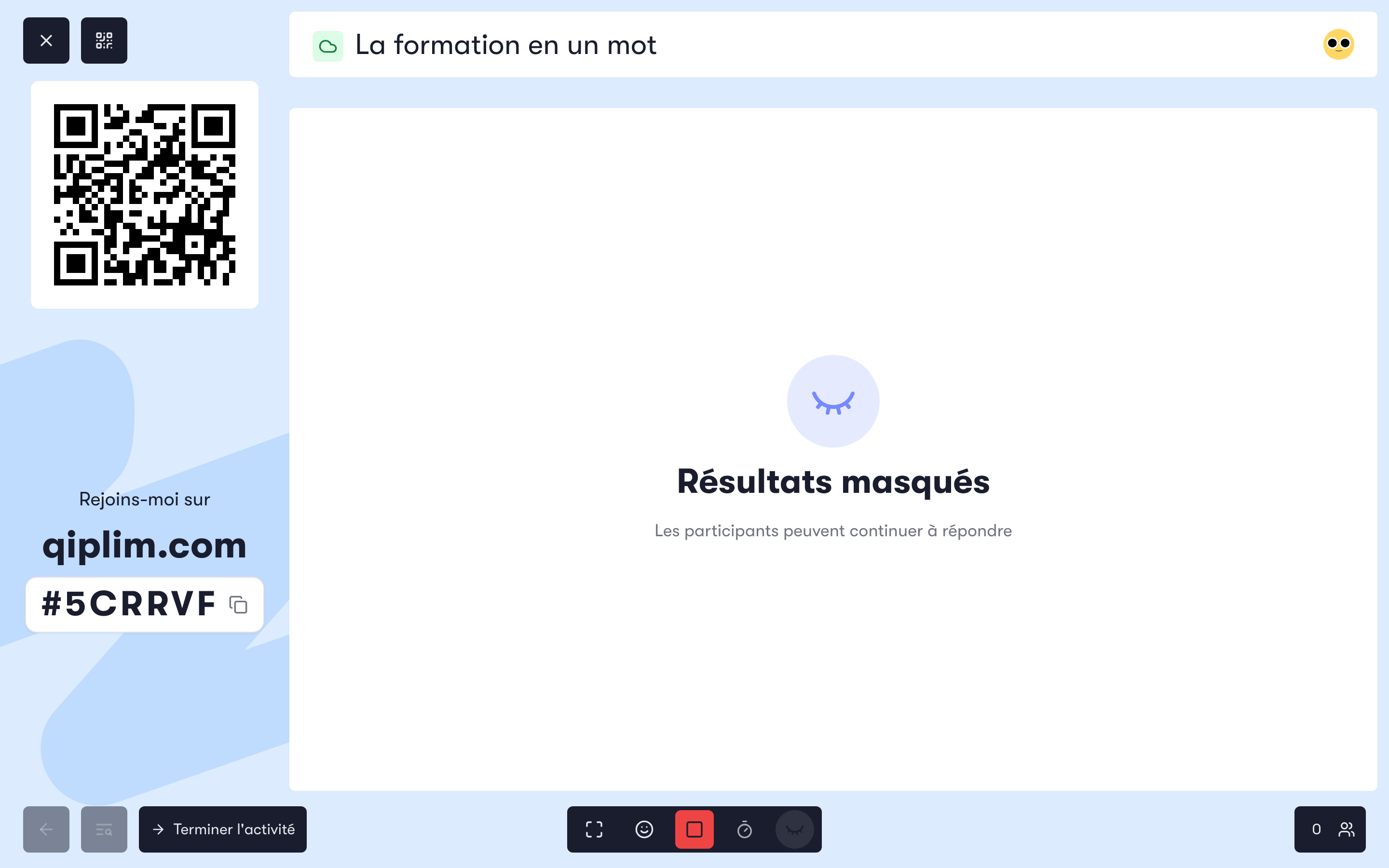The image size is (1389, 868).
Task: Click the Résultats masqués heading
Action: pyautogui.click(x=833, y=481)
